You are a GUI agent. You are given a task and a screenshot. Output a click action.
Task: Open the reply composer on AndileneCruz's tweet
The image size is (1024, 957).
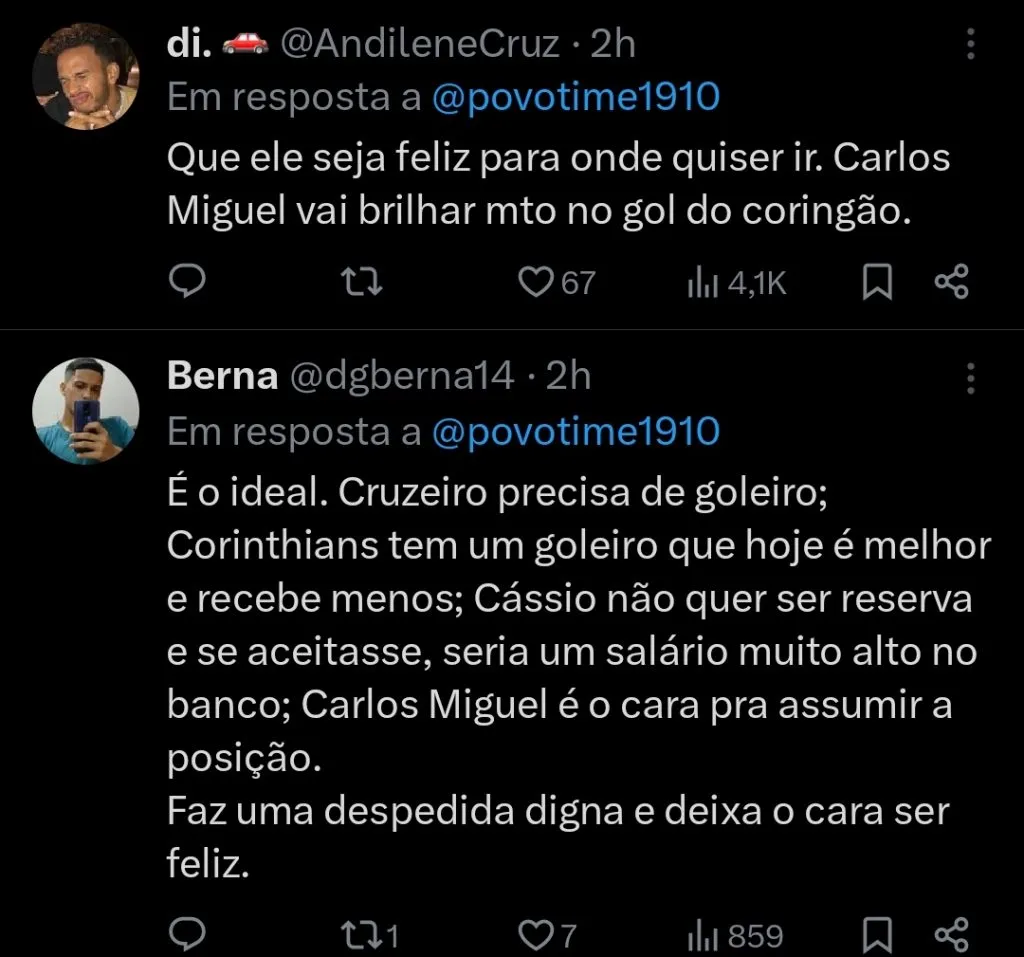(186, 282)
